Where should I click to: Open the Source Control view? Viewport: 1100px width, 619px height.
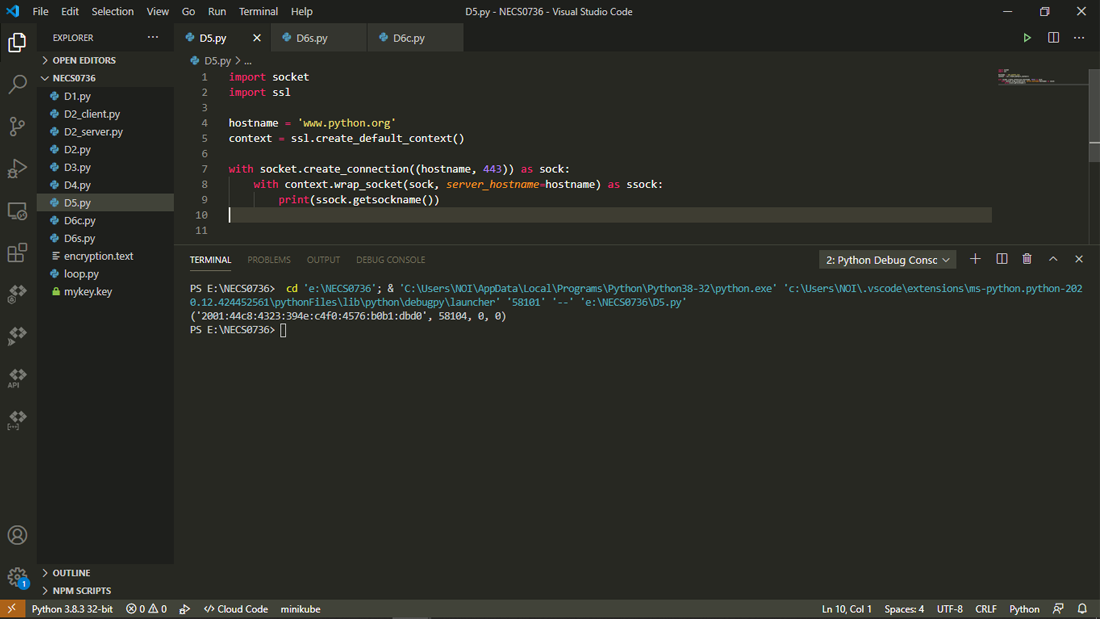17,126
